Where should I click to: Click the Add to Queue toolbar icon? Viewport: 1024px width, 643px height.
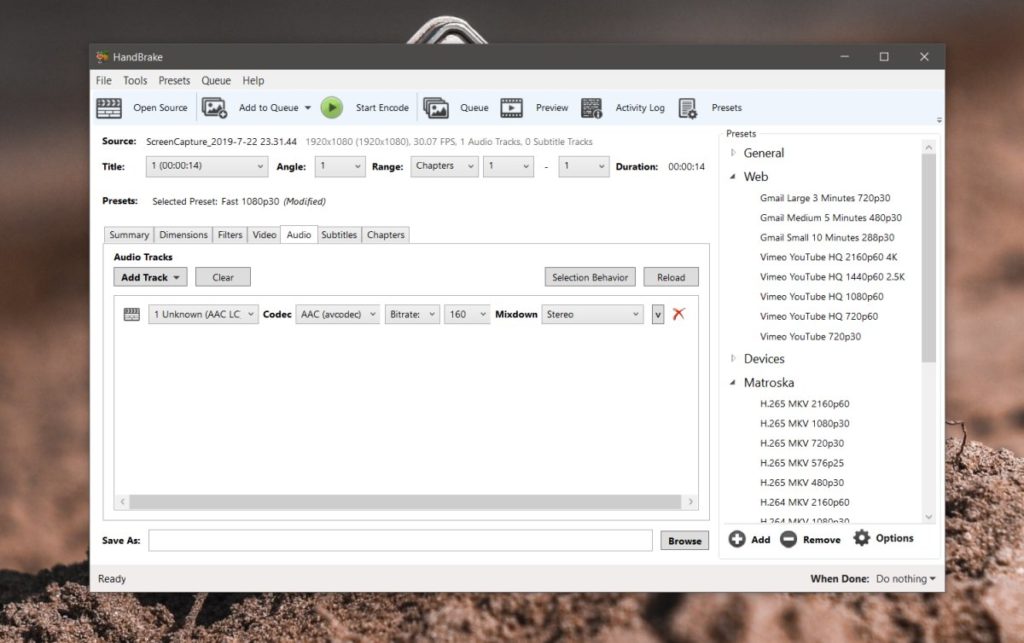point(212,107)
